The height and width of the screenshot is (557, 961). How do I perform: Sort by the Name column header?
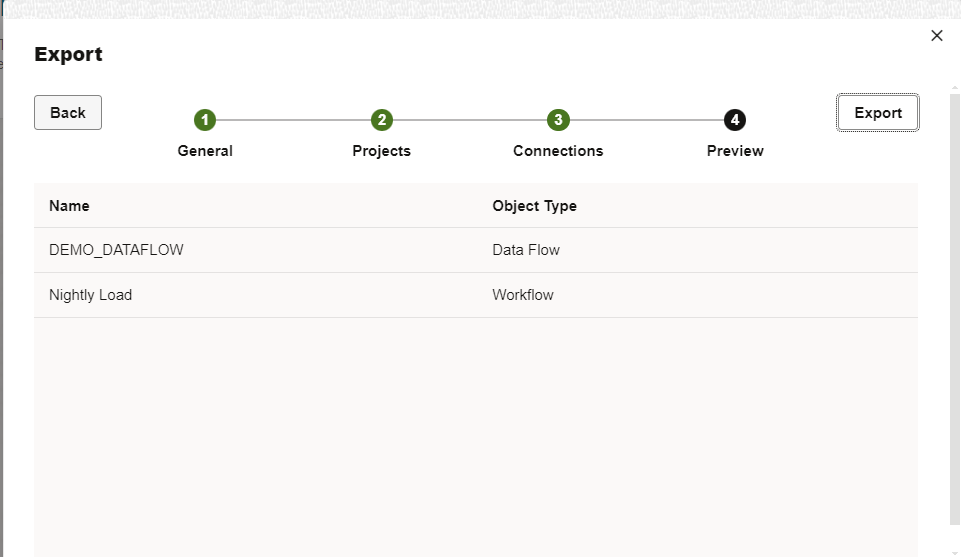[x=69, y=206]
